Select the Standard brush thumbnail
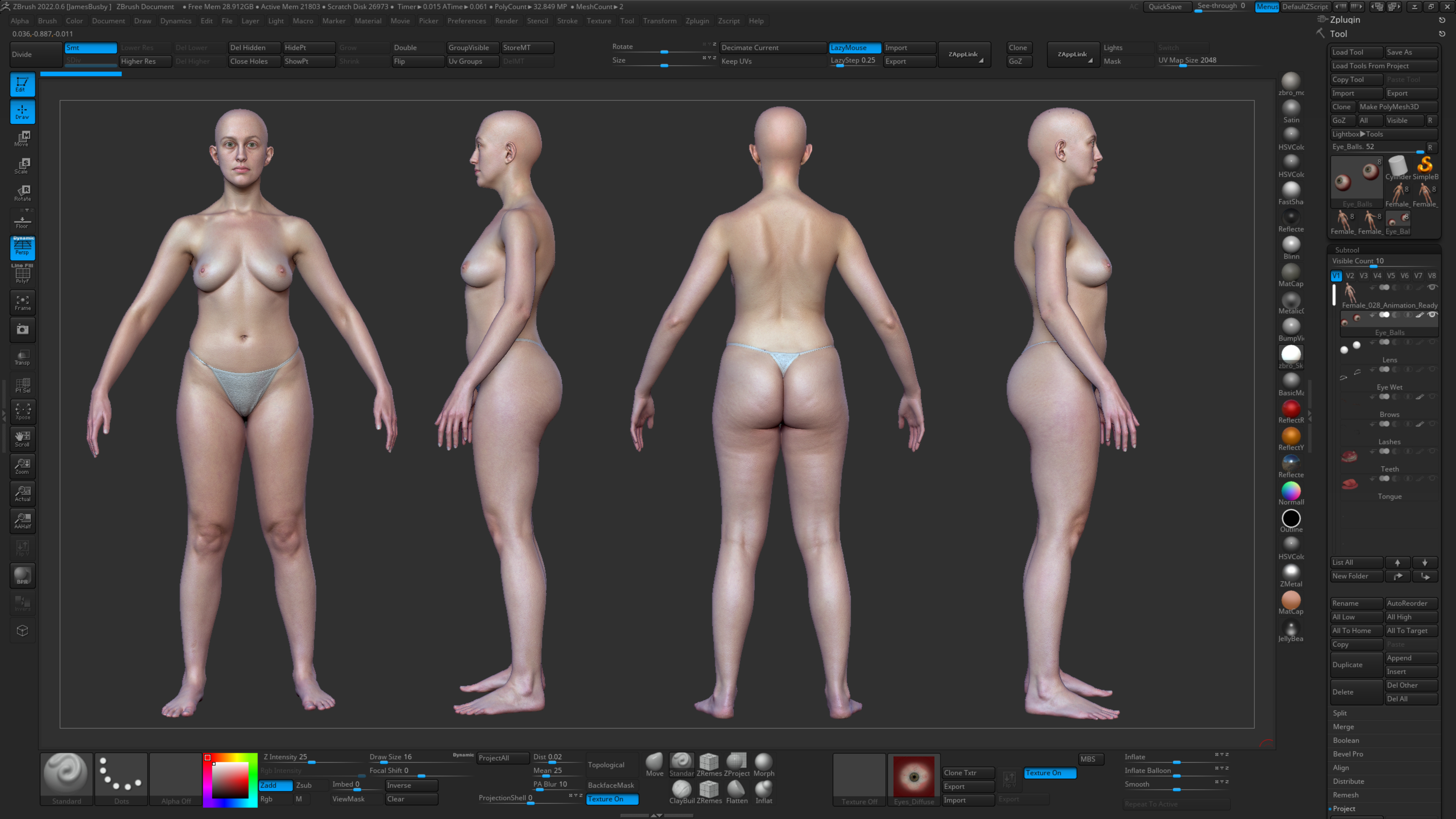Screen dimensions: 1456x819 [66, 779]
